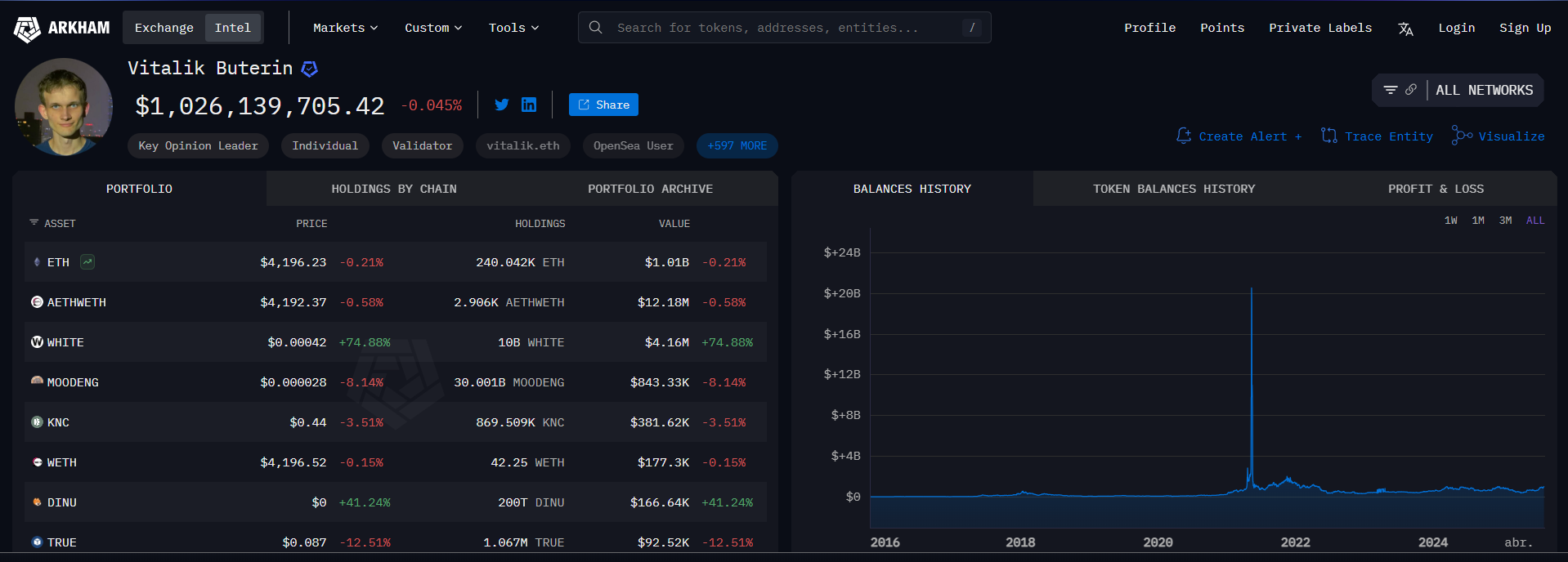Open the PORTFOLIO ARCHIVE tab
This screenshot has height=562, width=1568.
650,189
